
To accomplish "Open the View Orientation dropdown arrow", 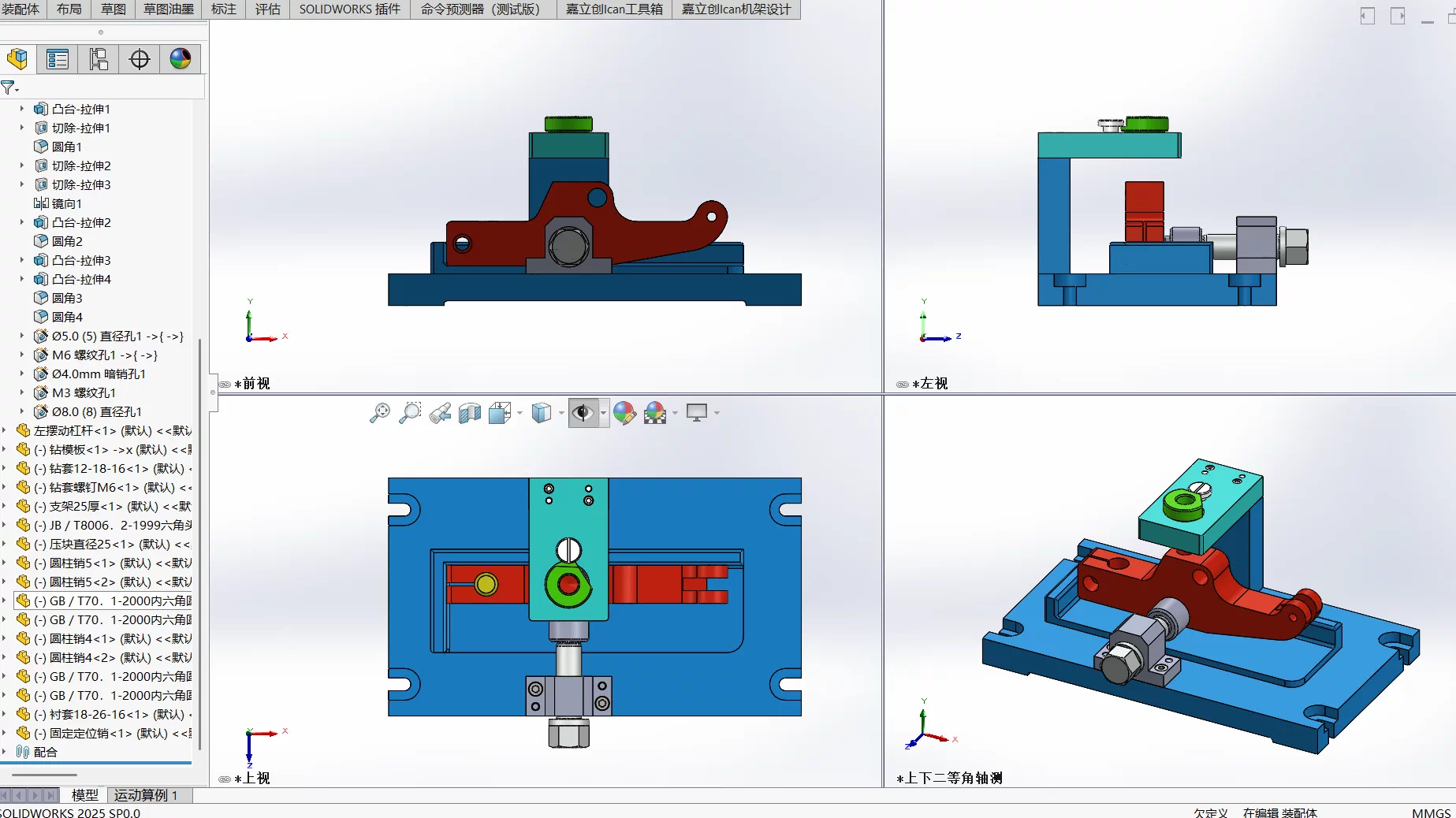I will click(x=519, y=413).
